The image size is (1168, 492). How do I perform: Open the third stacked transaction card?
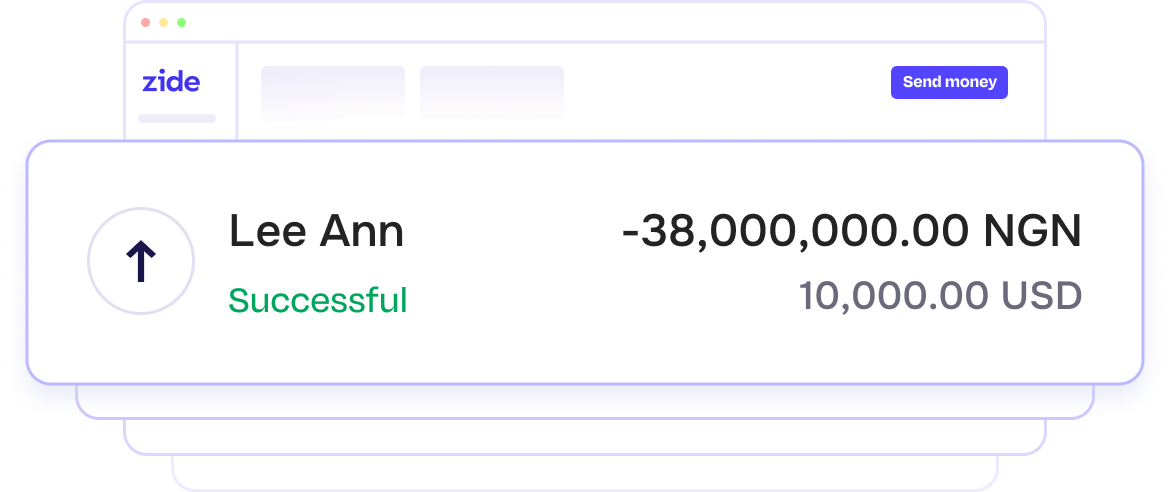tap(585, 437)
